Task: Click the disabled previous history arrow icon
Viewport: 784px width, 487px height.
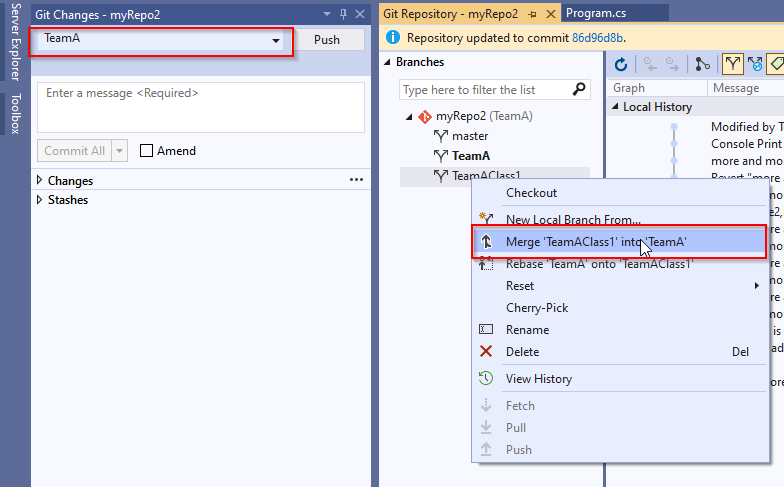Action: click(x=650, y=64)
